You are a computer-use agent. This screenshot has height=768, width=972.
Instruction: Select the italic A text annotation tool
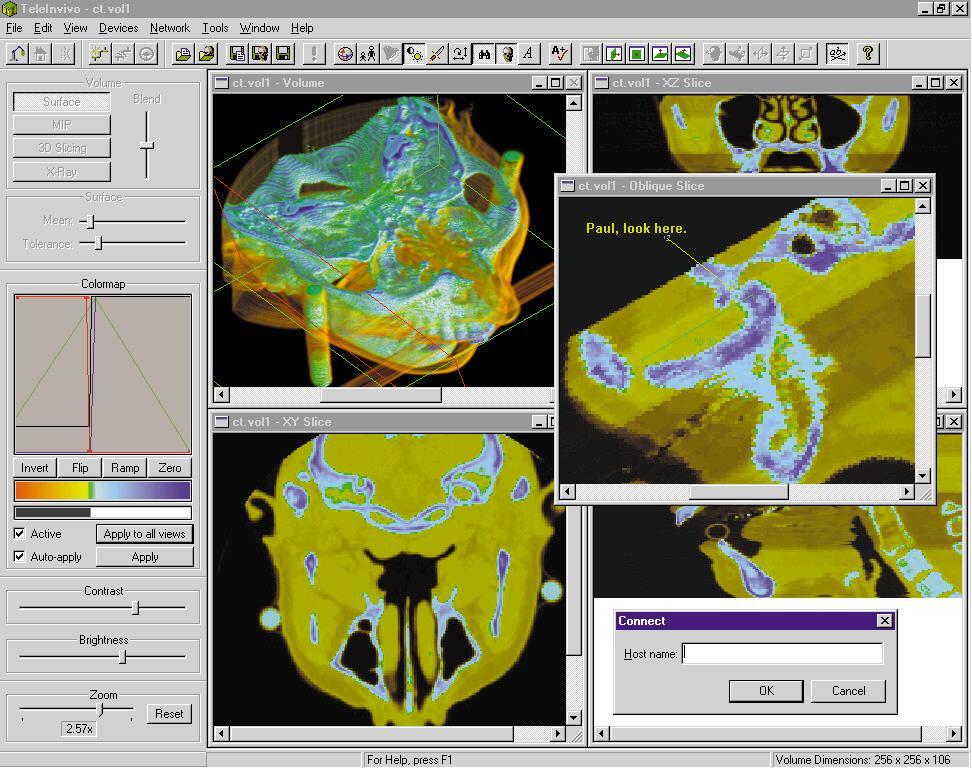(528, 54)
